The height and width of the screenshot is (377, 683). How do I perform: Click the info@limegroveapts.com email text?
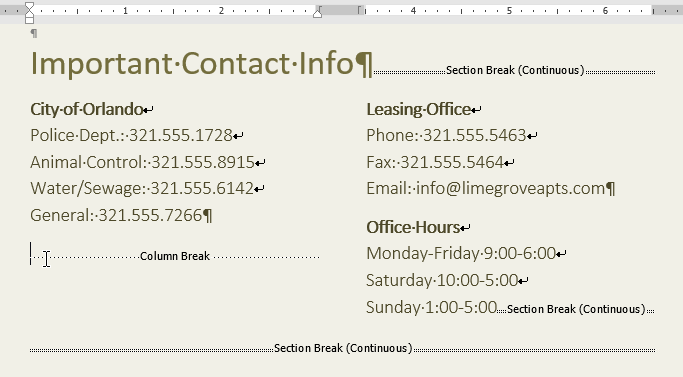(x=511, y=189)
